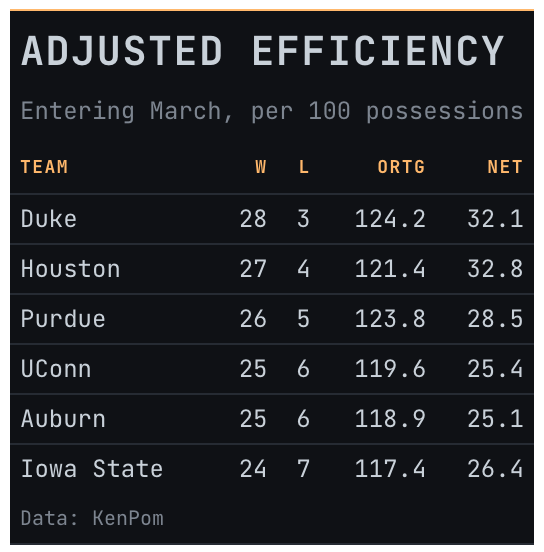The width and height of the screenshot is (544, 552).
Task: Click the ORTG column header
Action: [401, 167]
